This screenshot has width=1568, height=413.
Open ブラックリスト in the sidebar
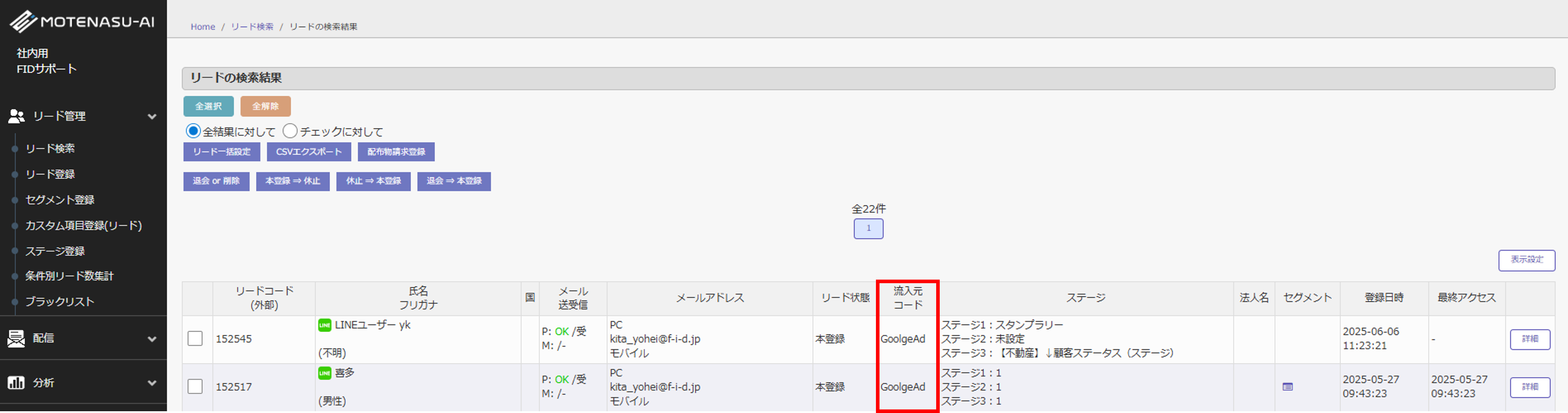coord(60,301)
